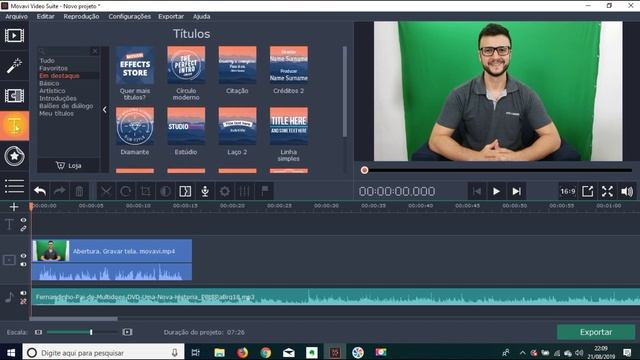Select the Tudo category
This screenshot has height=360, width=640.
tap(47, 60)
